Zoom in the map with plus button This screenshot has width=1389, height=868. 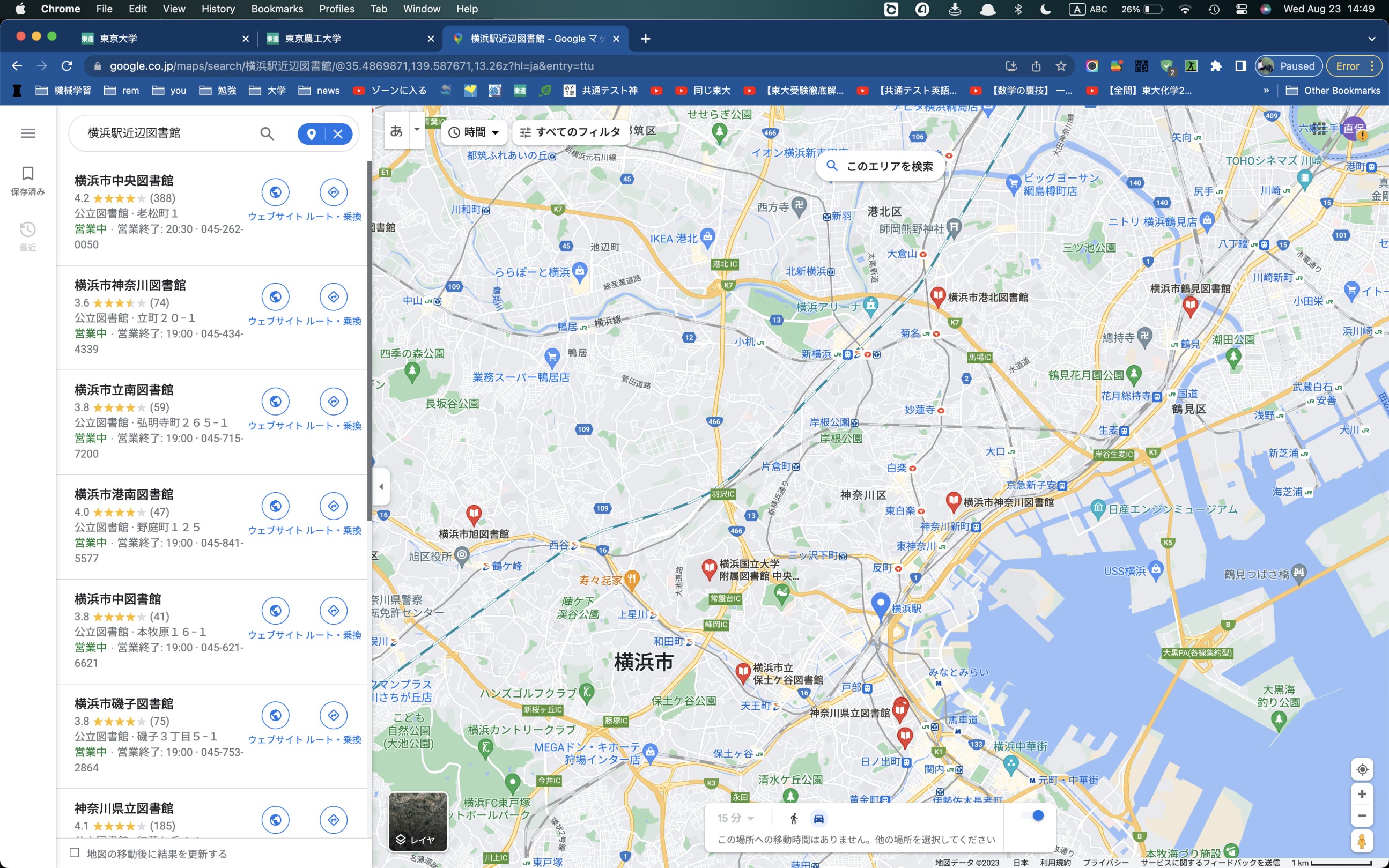pyautogui.click(x=1362, y=794)
